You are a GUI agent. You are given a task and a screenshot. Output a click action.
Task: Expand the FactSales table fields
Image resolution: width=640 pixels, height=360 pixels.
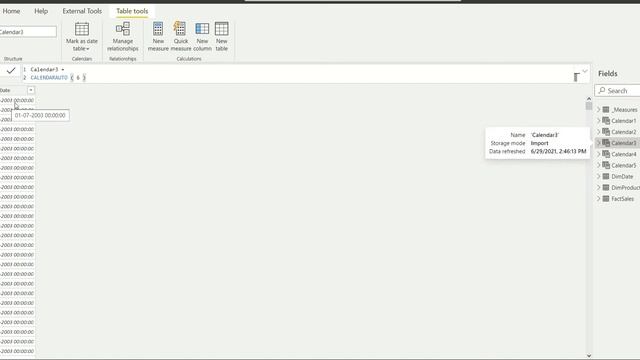click(x=598, y=198)
